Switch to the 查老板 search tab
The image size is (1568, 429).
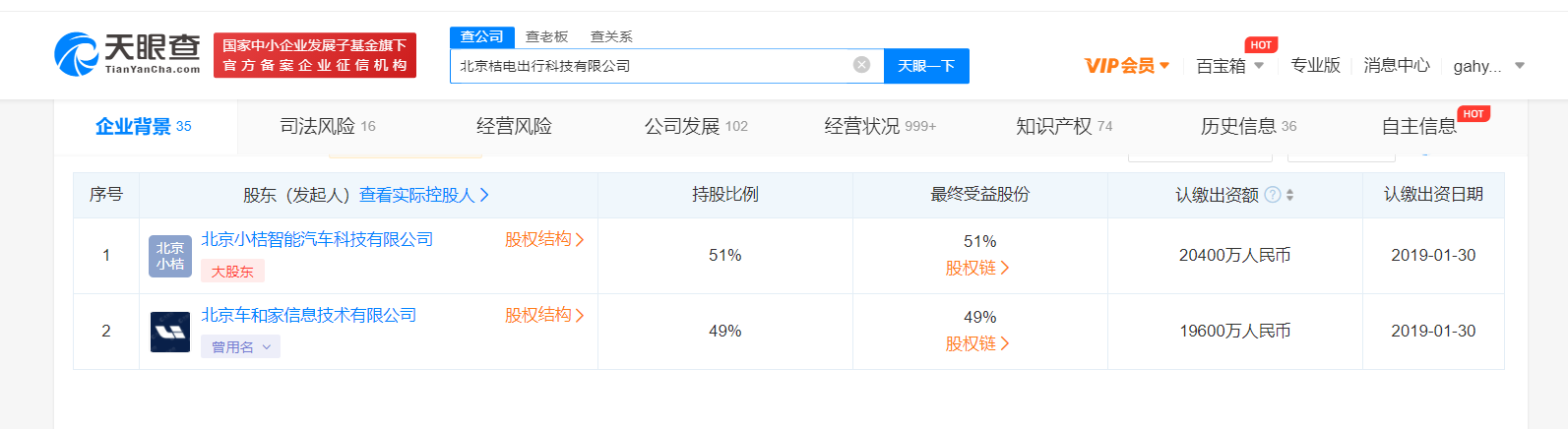click(x=546, y=36)
